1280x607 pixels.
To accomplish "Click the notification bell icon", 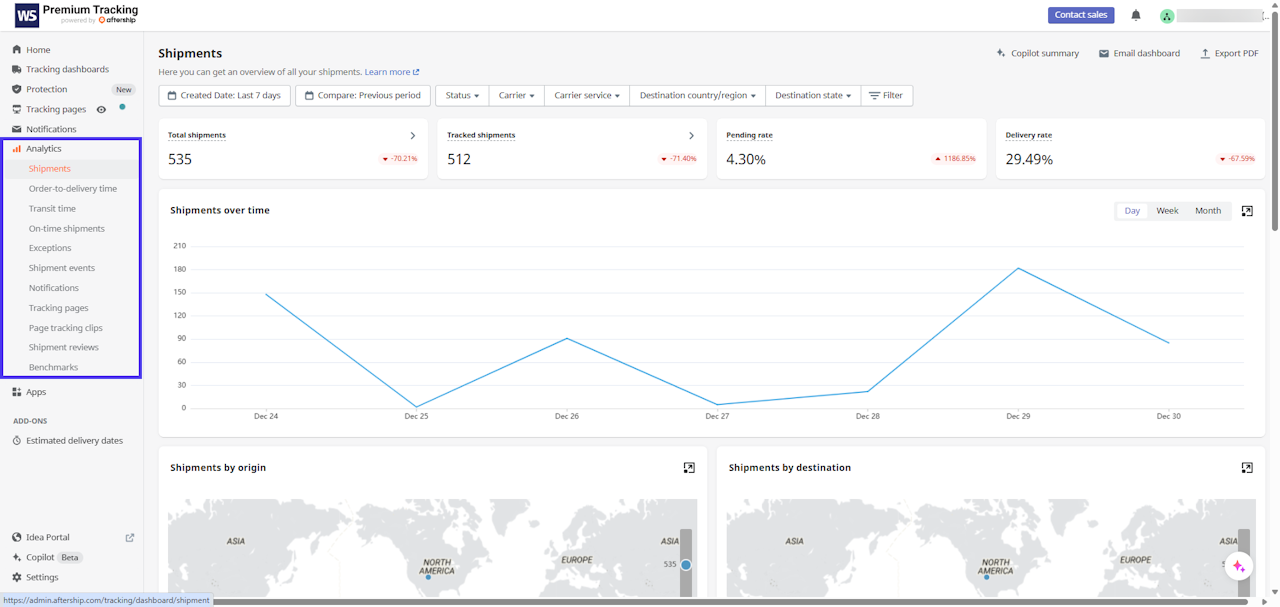I will [x=1136, y=15].
